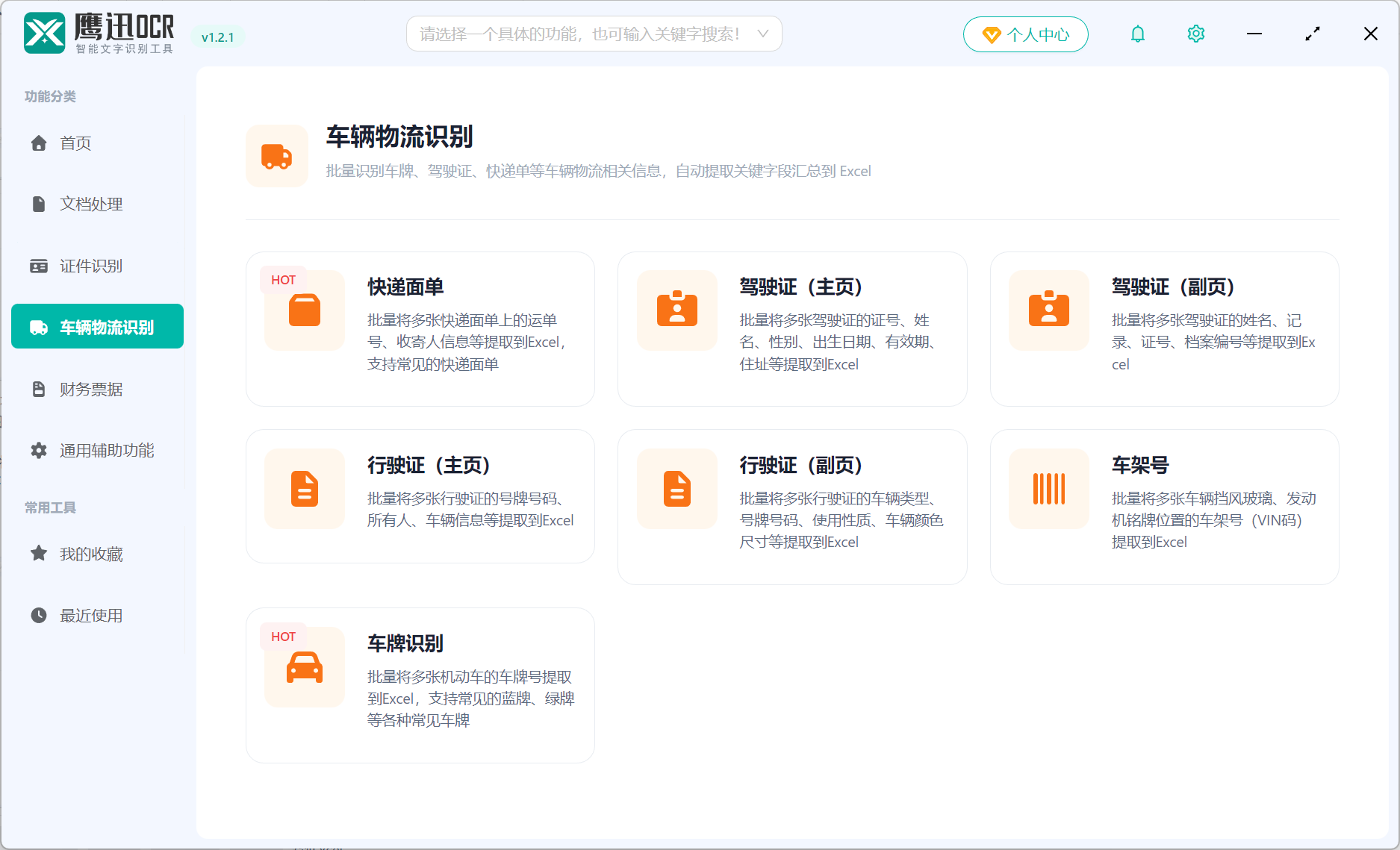1400x850 pixels.
Task: Click the 常用工具 section label
Action: (x=50, y=507)
